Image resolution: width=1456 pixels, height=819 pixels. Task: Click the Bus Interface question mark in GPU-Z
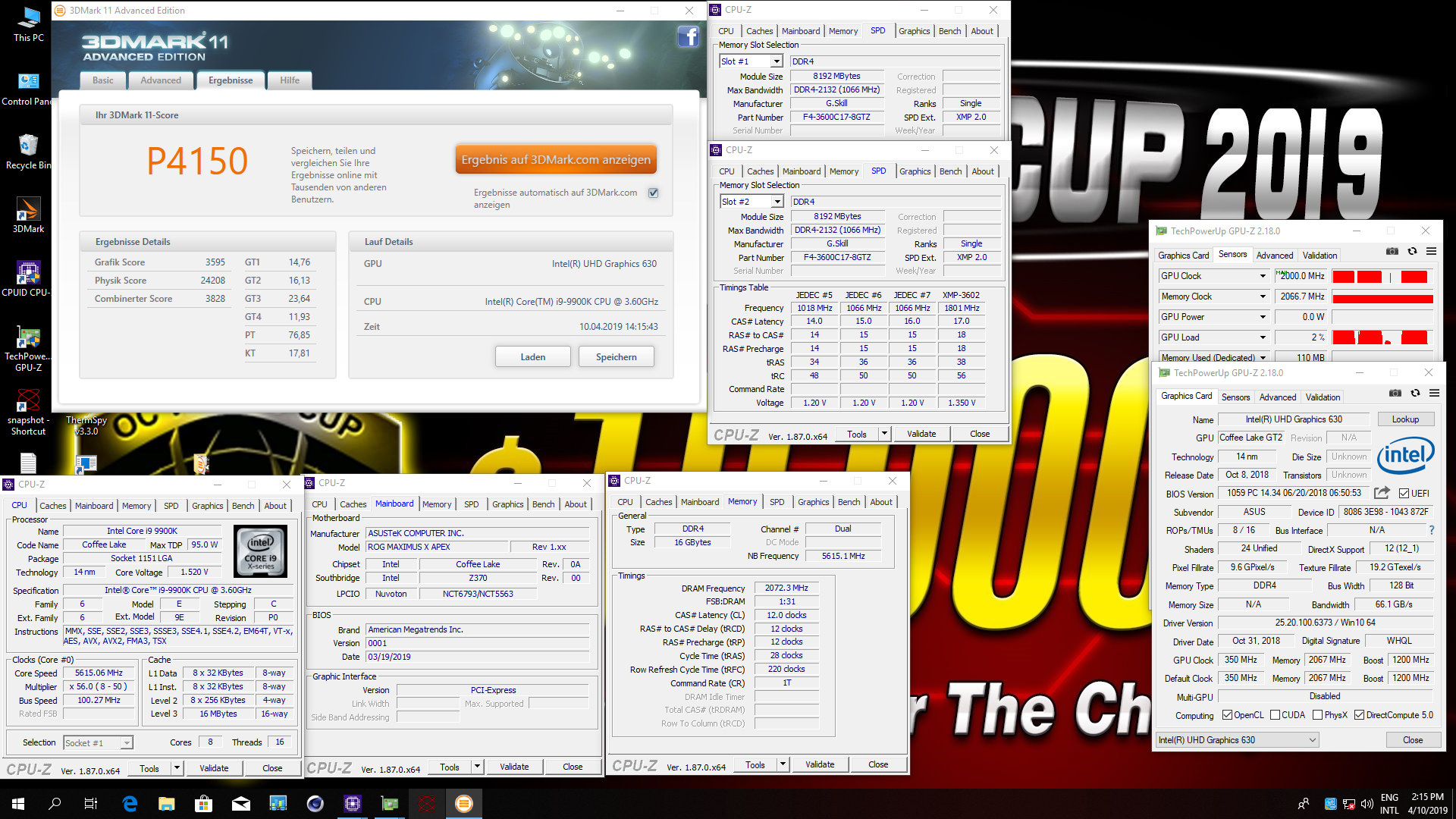point(1432,530)
